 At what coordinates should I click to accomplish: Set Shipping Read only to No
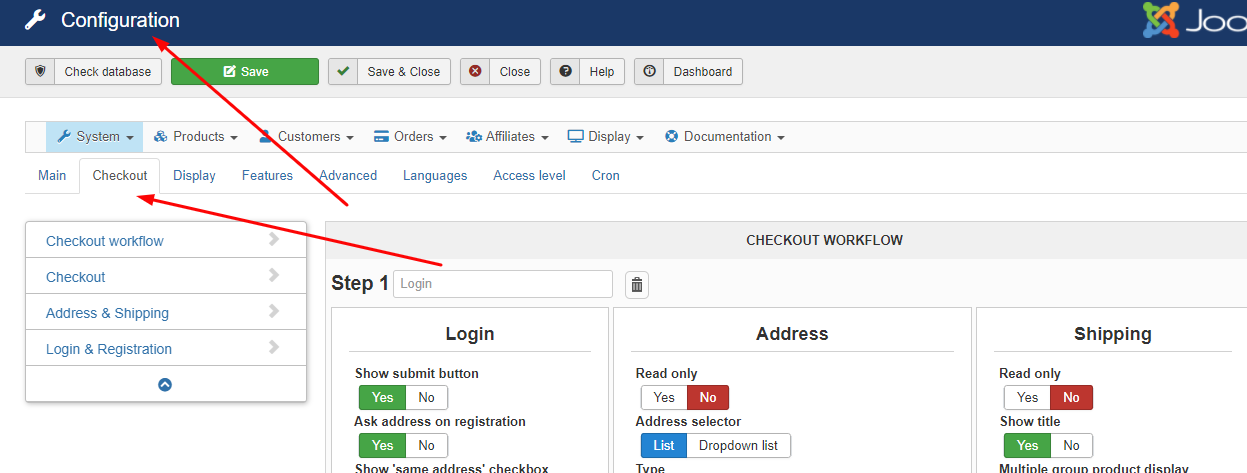(x=1072, y=397)
